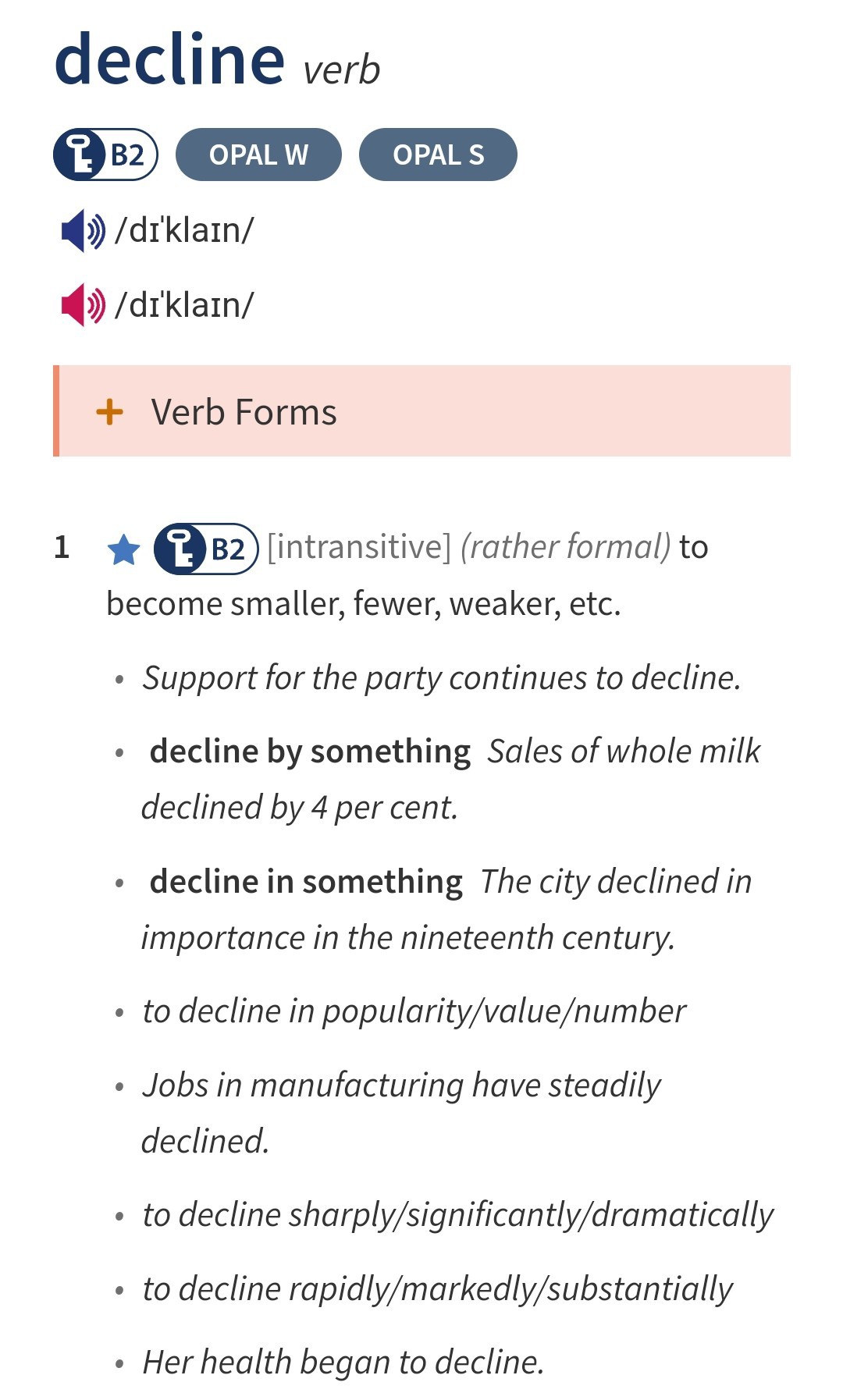The width and height of the screenshot is (843, 1400).
Task: Click the "decline by something" pattern
Action: (x=310, y=752)
